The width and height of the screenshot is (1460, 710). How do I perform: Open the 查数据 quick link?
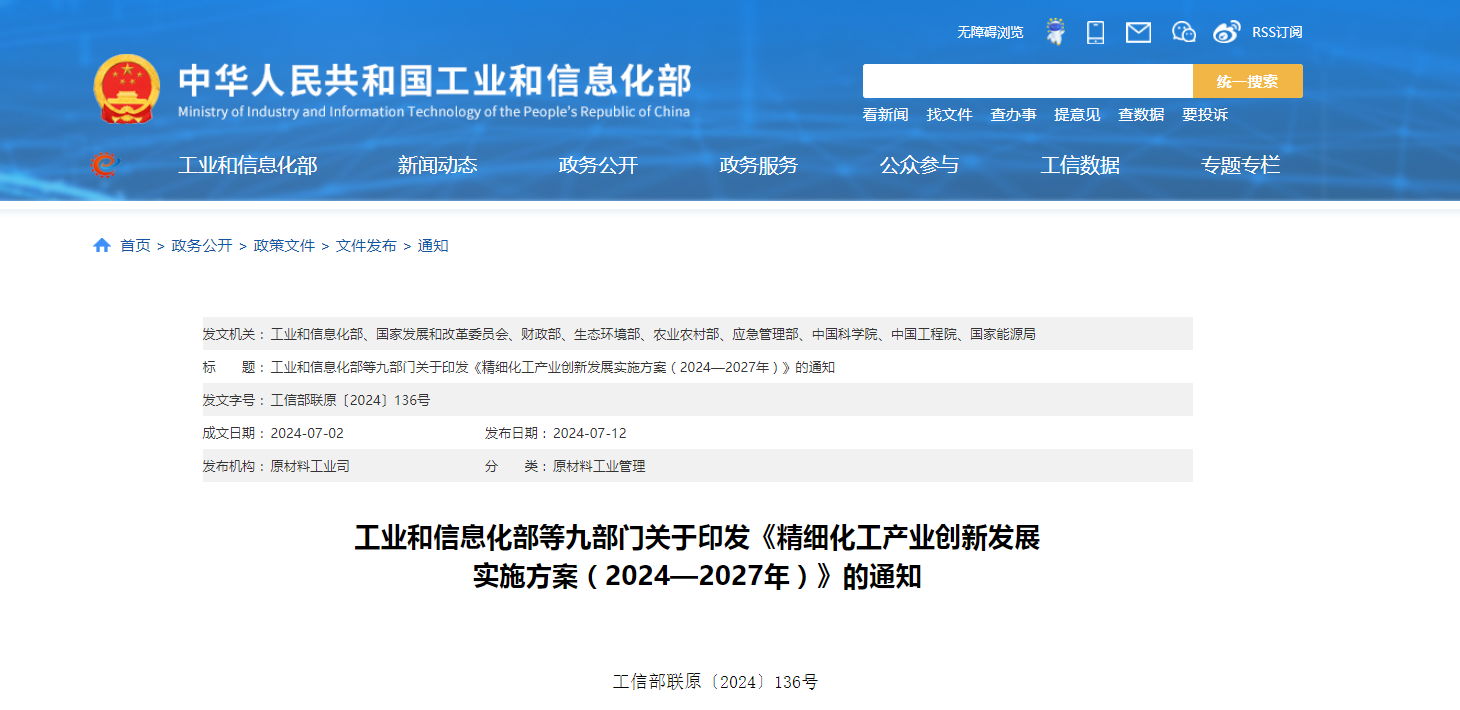[1141, 115]
